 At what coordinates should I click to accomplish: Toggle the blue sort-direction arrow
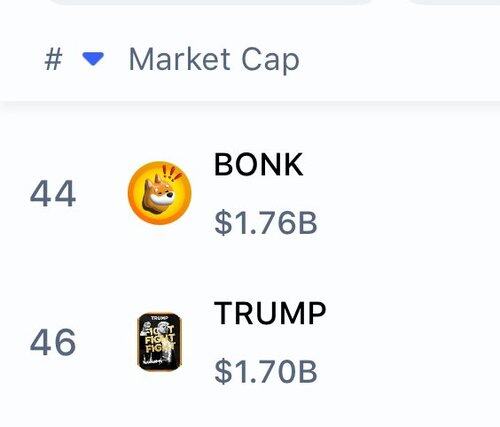coord(93,59)
